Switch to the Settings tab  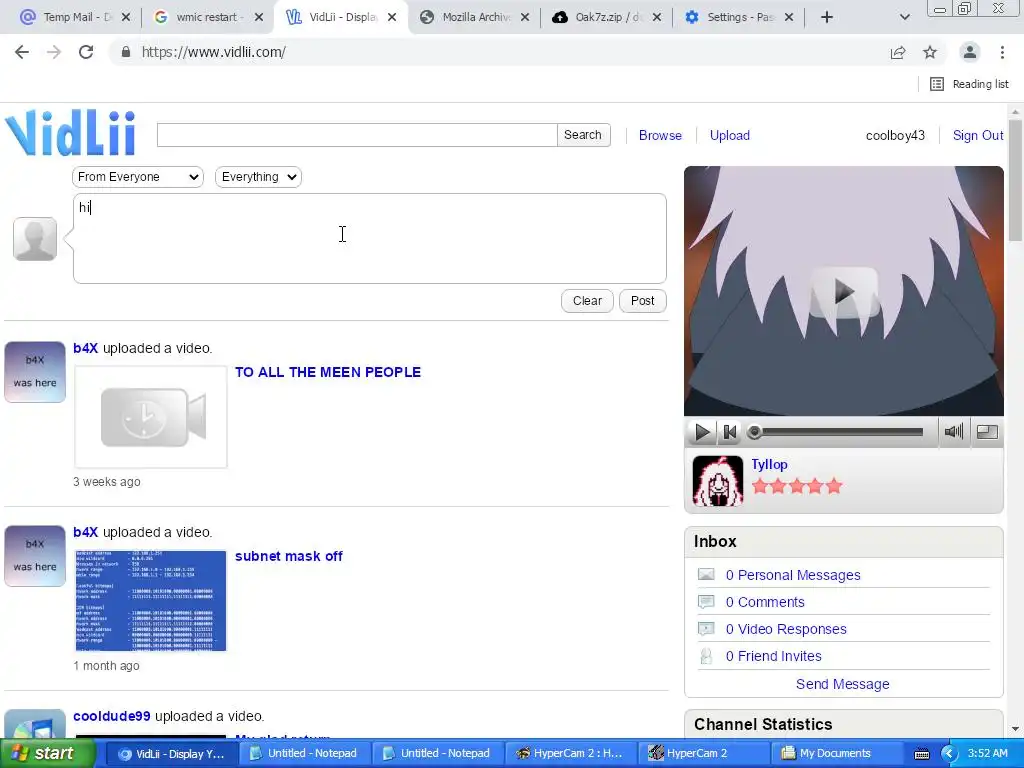[739, 18]
